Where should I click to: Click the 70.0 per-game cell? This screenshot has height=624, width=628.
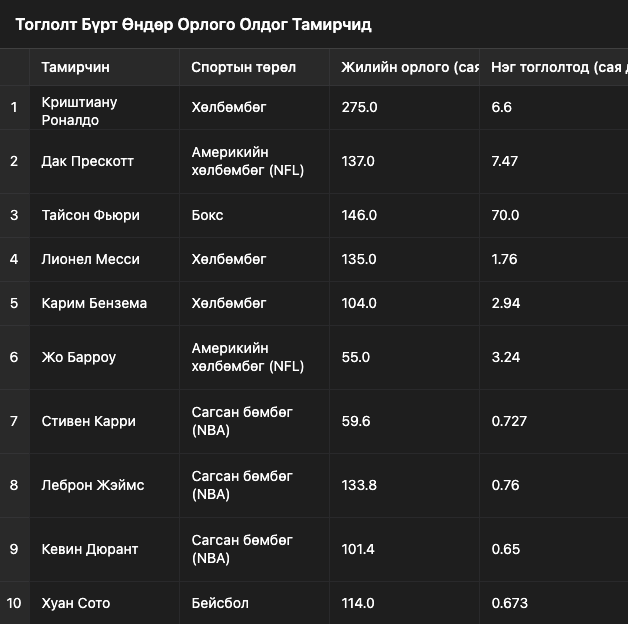(554, 215)
